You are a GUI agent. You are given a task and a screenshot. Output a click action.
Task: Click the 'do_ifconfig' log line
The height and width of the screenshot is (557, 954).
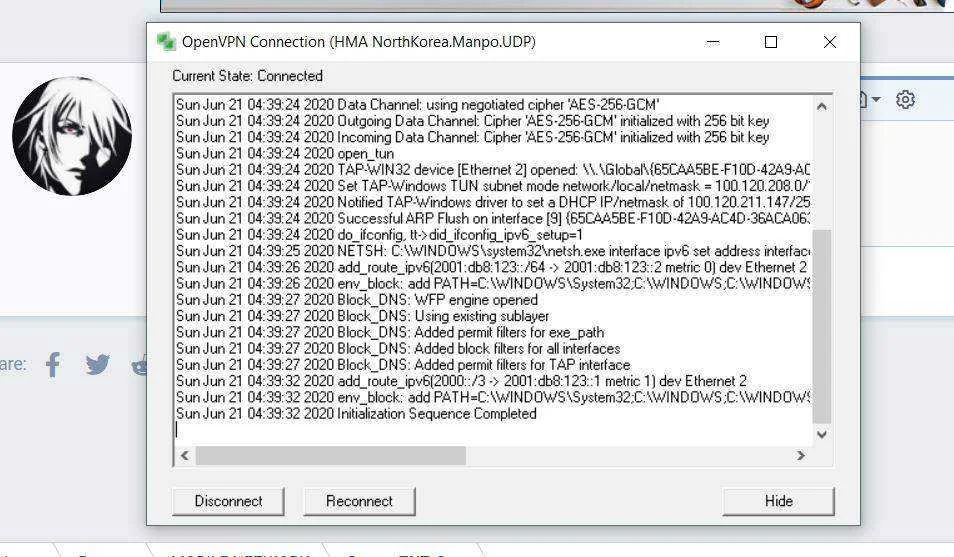coord(379,235)
